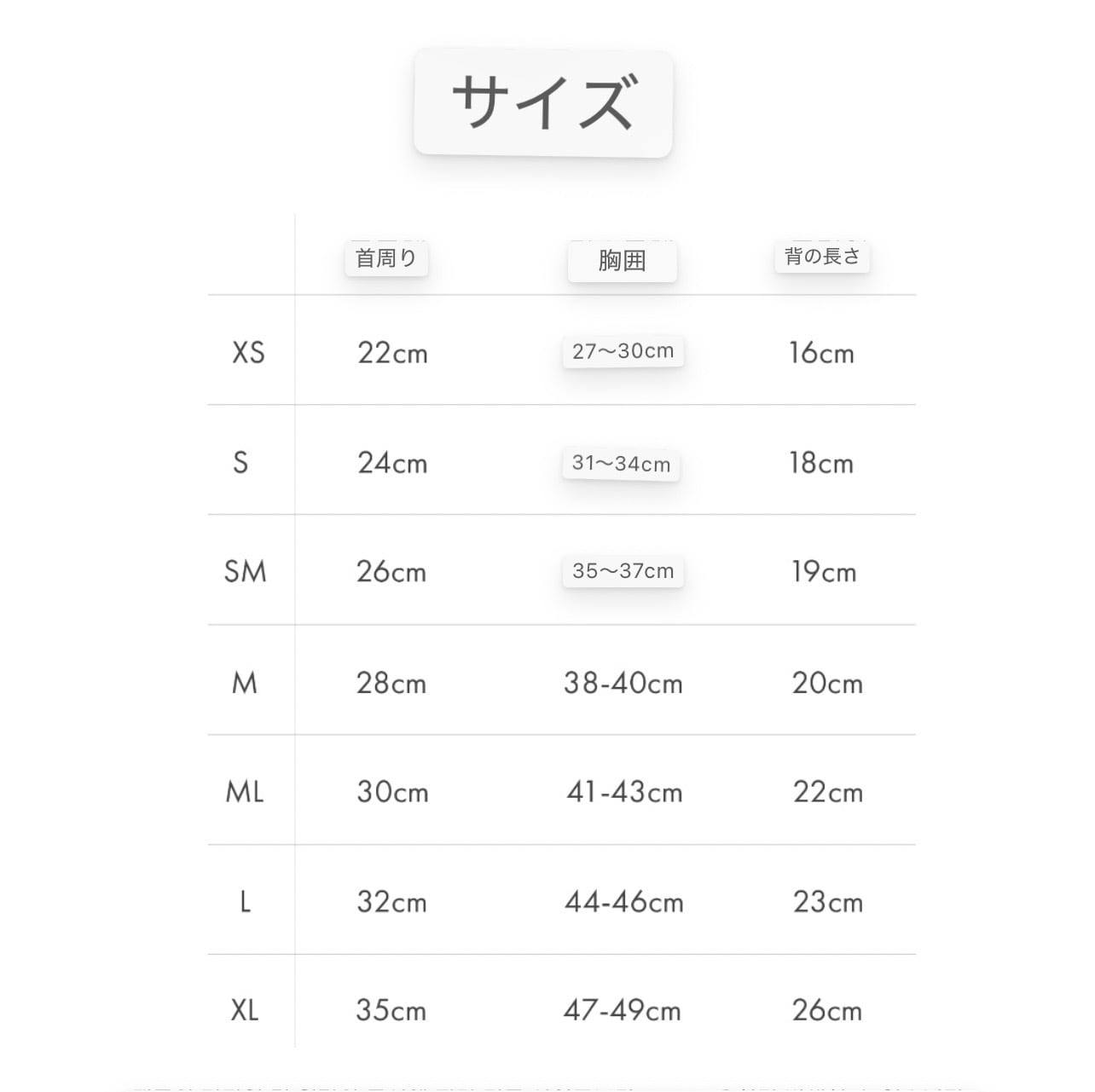Select the 16cm back length value
1095x1092 pixels.
pos(821,353)
